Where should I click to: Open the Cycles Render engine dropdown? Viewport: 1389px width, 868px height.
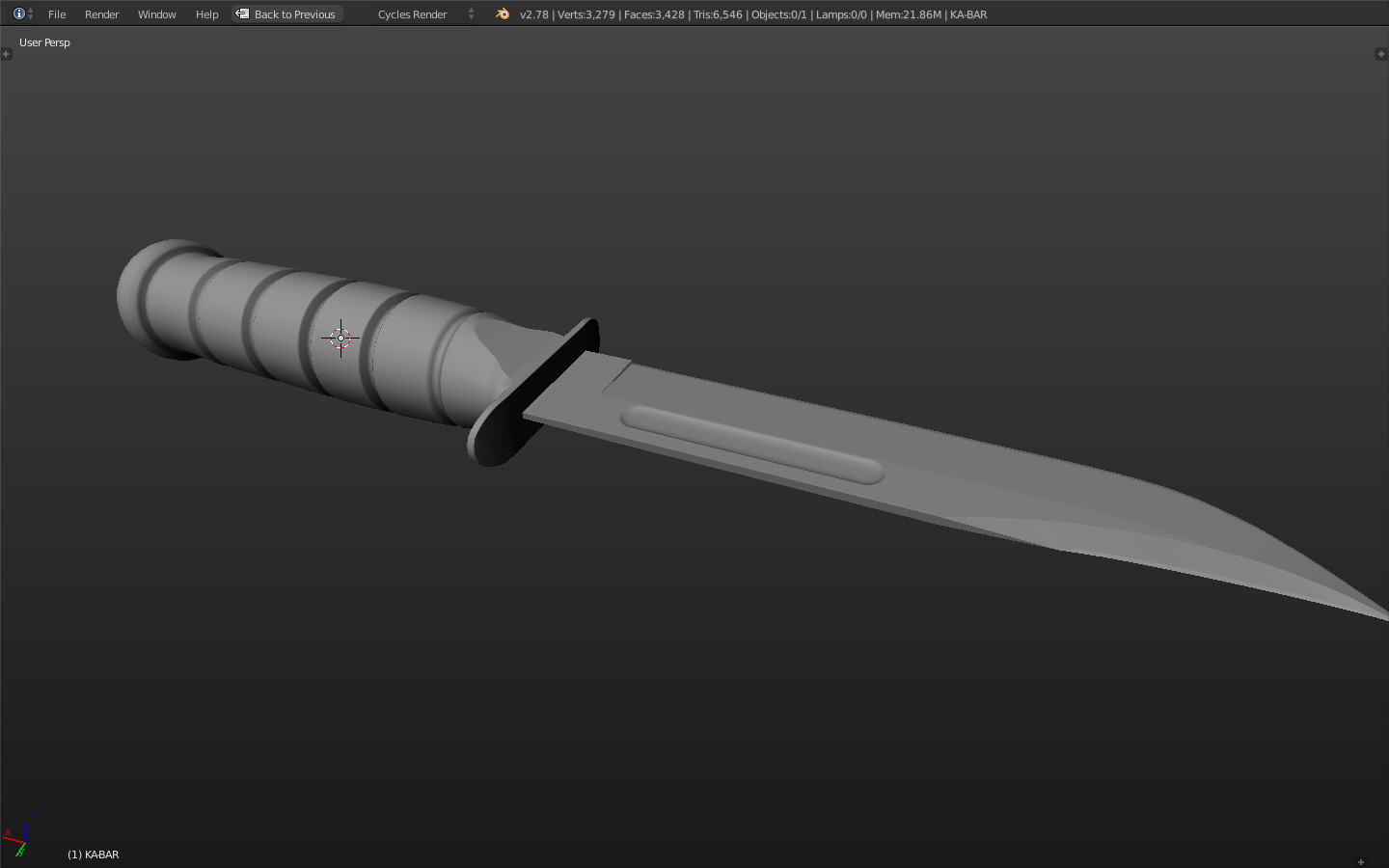pos(425,14)
